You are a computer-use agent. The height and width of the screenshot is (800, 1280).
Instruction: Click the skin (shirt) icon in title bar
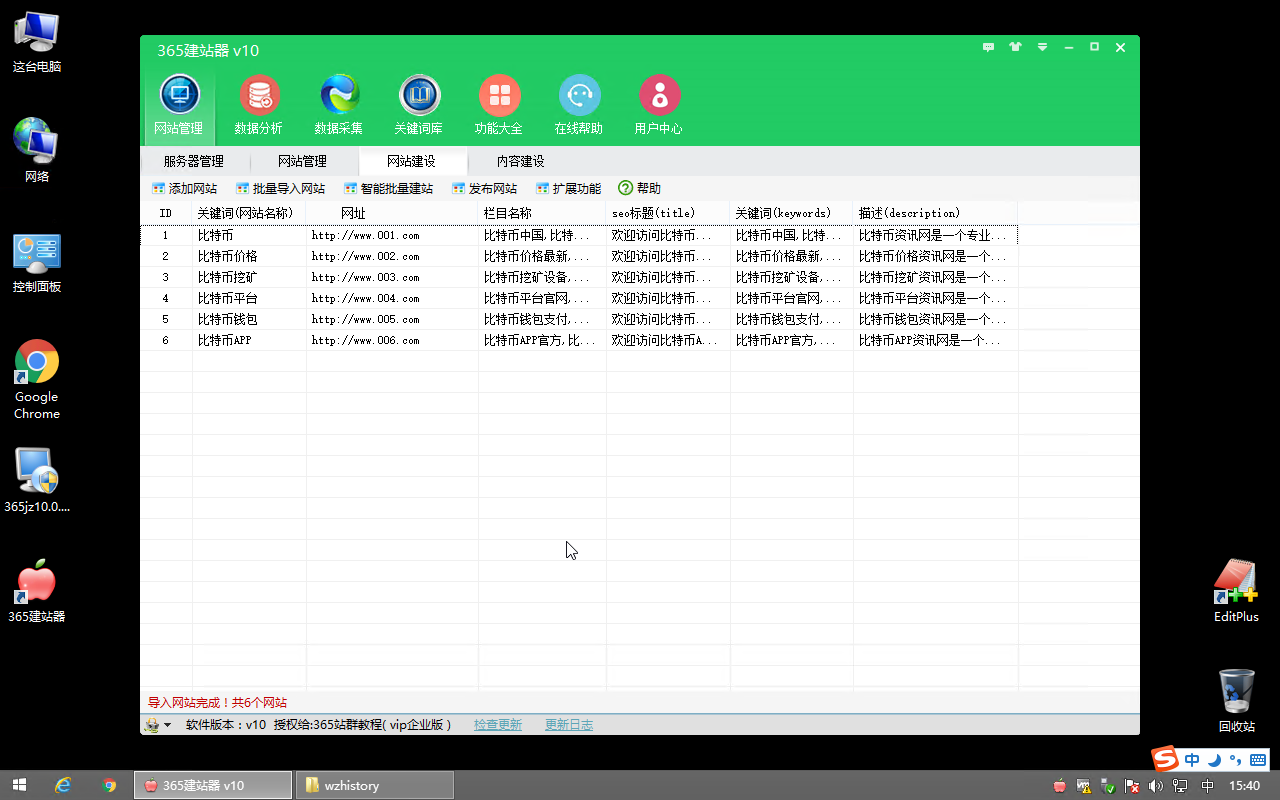point(1016,47)
